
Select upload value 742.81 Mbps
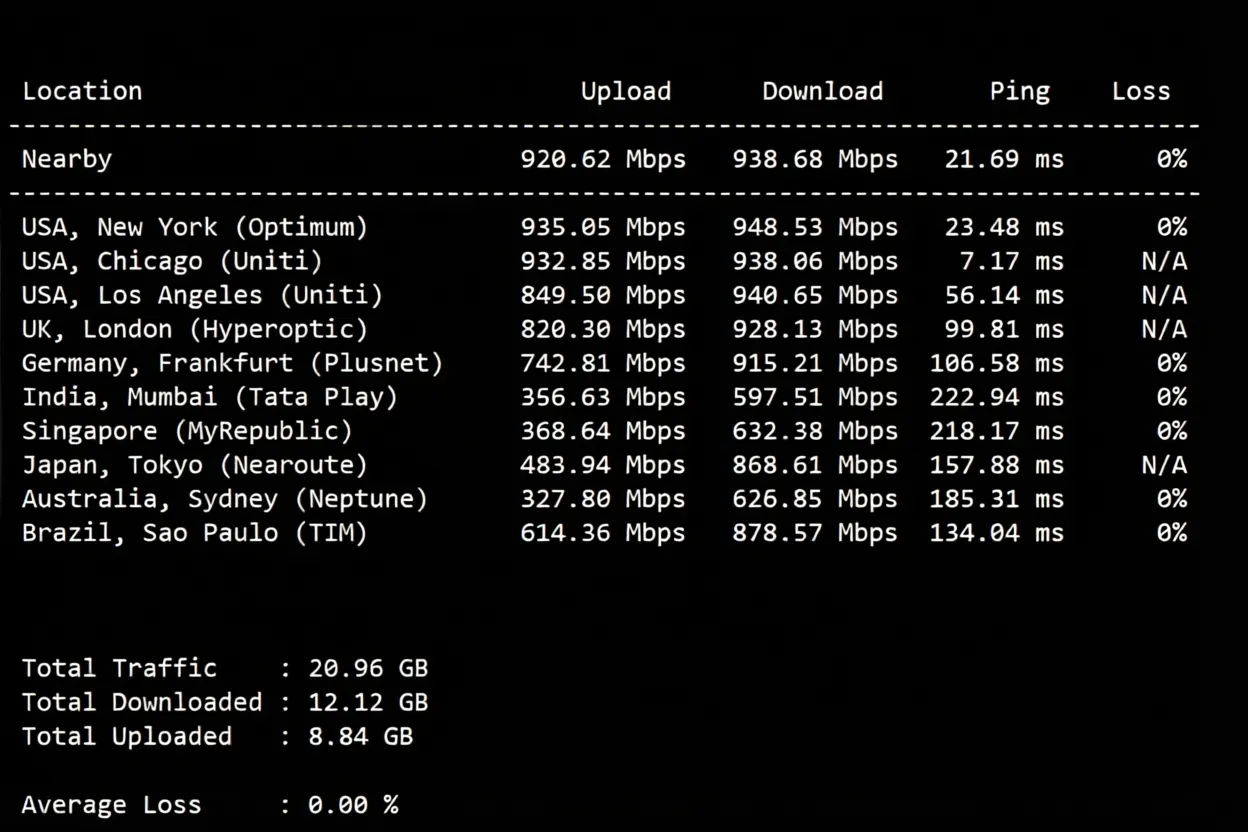click(x=603, y=363)
